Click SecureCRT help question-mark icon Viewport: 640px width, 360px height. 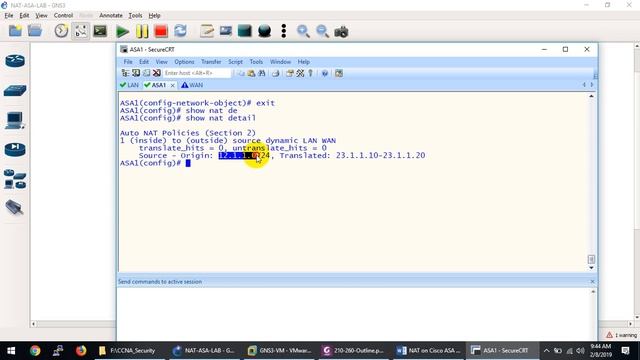pyautogui.click(x=324, y=73)
